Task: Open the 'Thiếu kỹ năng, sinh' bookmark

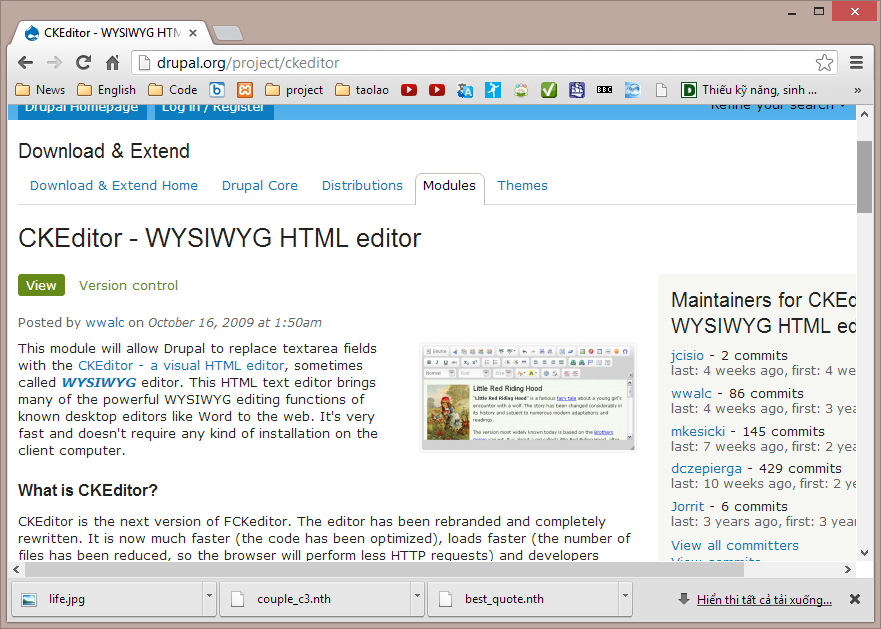Action: pos(749,90)
